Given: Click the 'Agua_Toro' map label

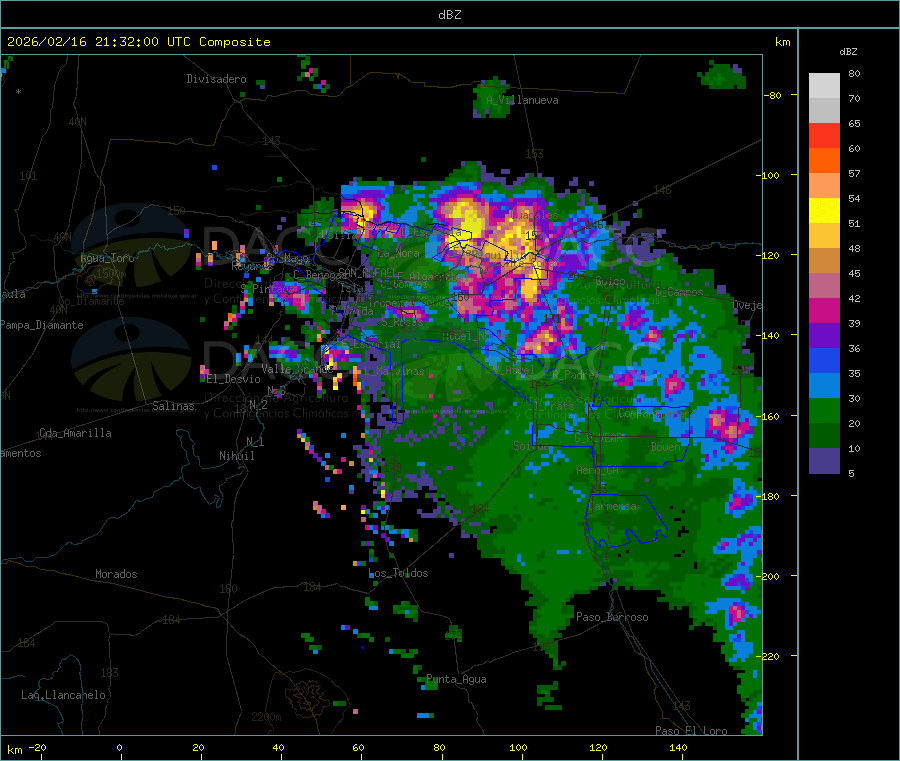Looking at the screenshot, I should pos(107,258).
